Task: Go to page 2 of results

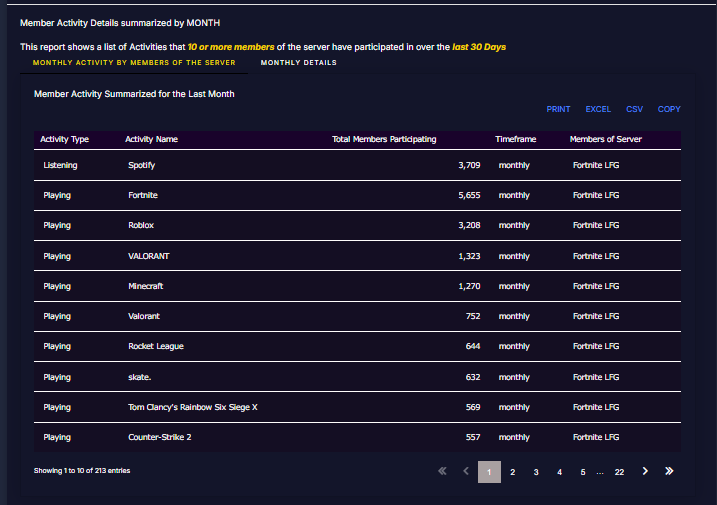Action: click(x=512, y=472)
